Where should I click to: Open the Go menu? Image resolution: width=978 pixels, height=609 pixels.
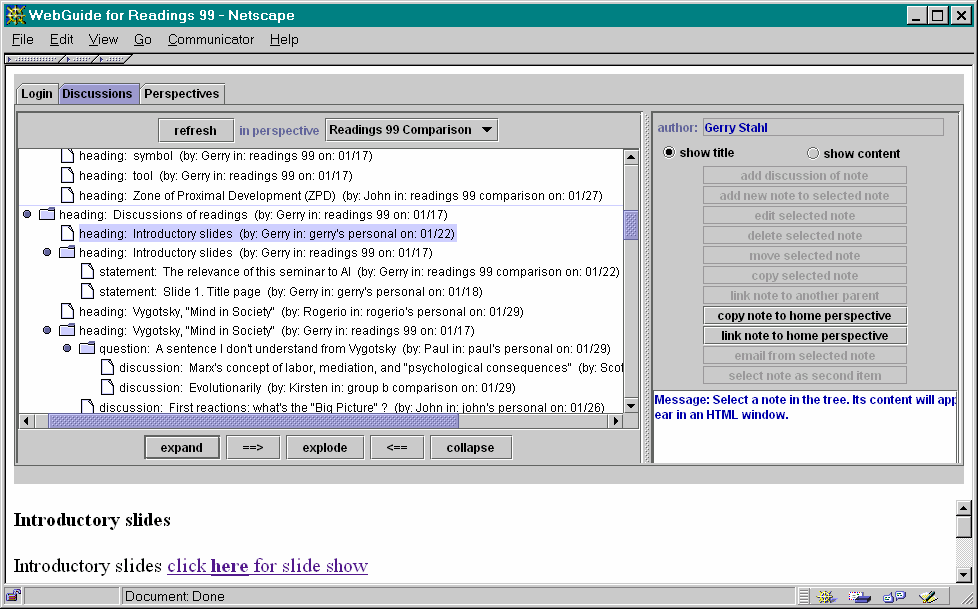(x=143, y=39)
